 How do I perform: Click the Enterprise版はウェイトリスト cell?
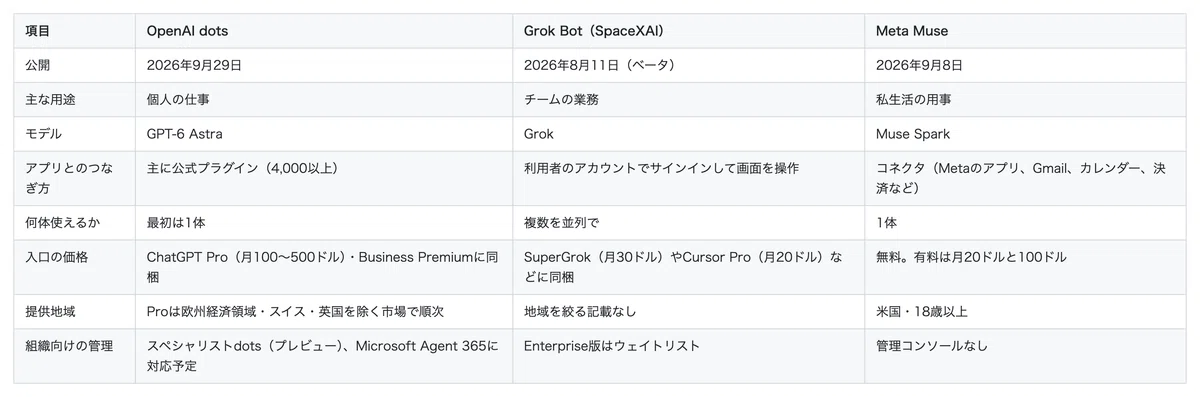[689, 357]
